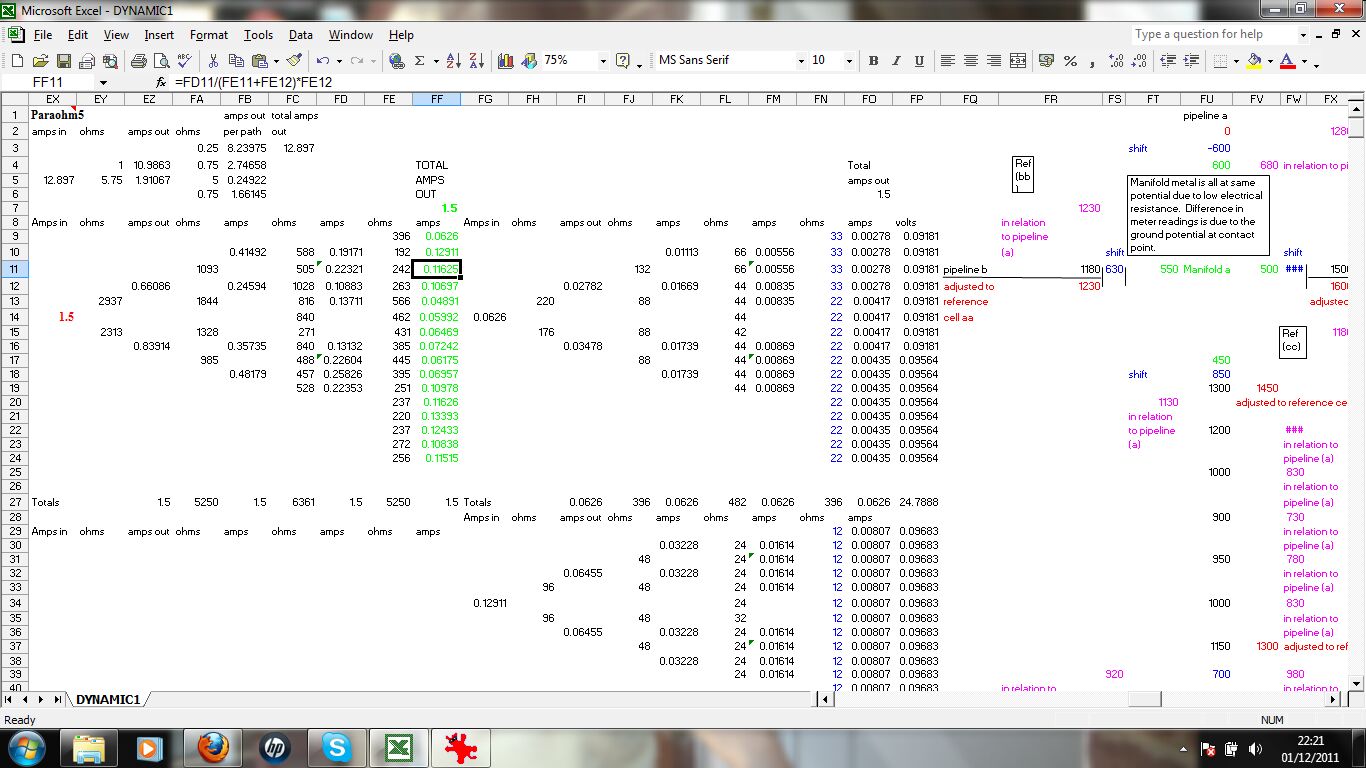Apply the Percent Style format

point(1070,61)
